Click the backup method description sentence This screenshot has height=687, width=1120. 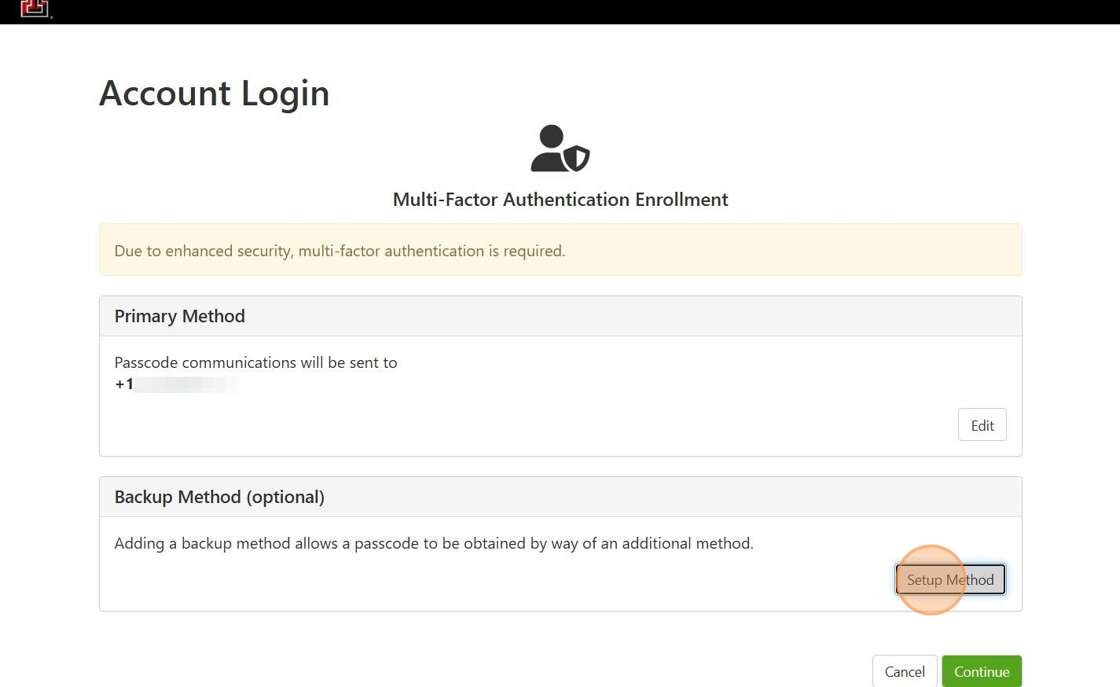pyautogui.click(x=433, y=544)
